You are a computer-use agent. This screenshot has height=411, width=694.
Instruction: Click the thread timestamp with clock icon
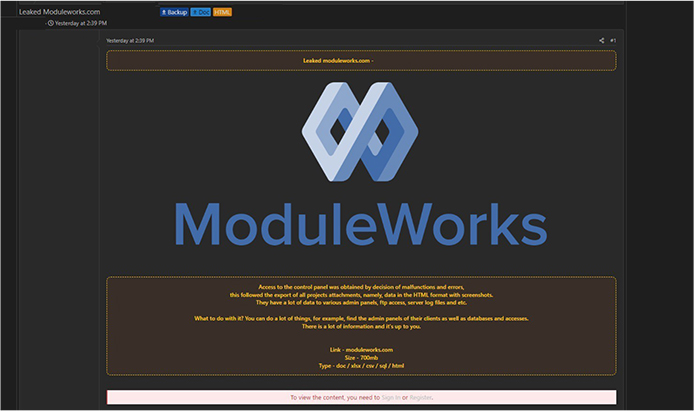77,23
